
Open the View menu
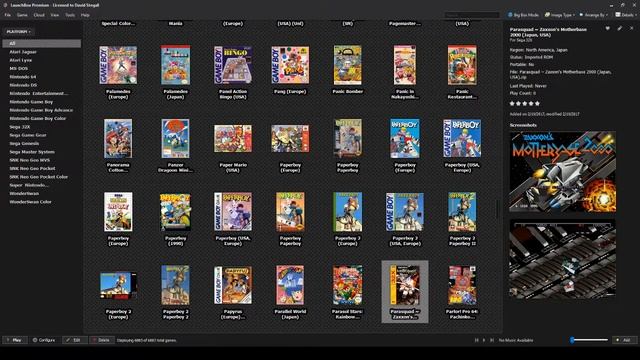(x=55, y=15)
